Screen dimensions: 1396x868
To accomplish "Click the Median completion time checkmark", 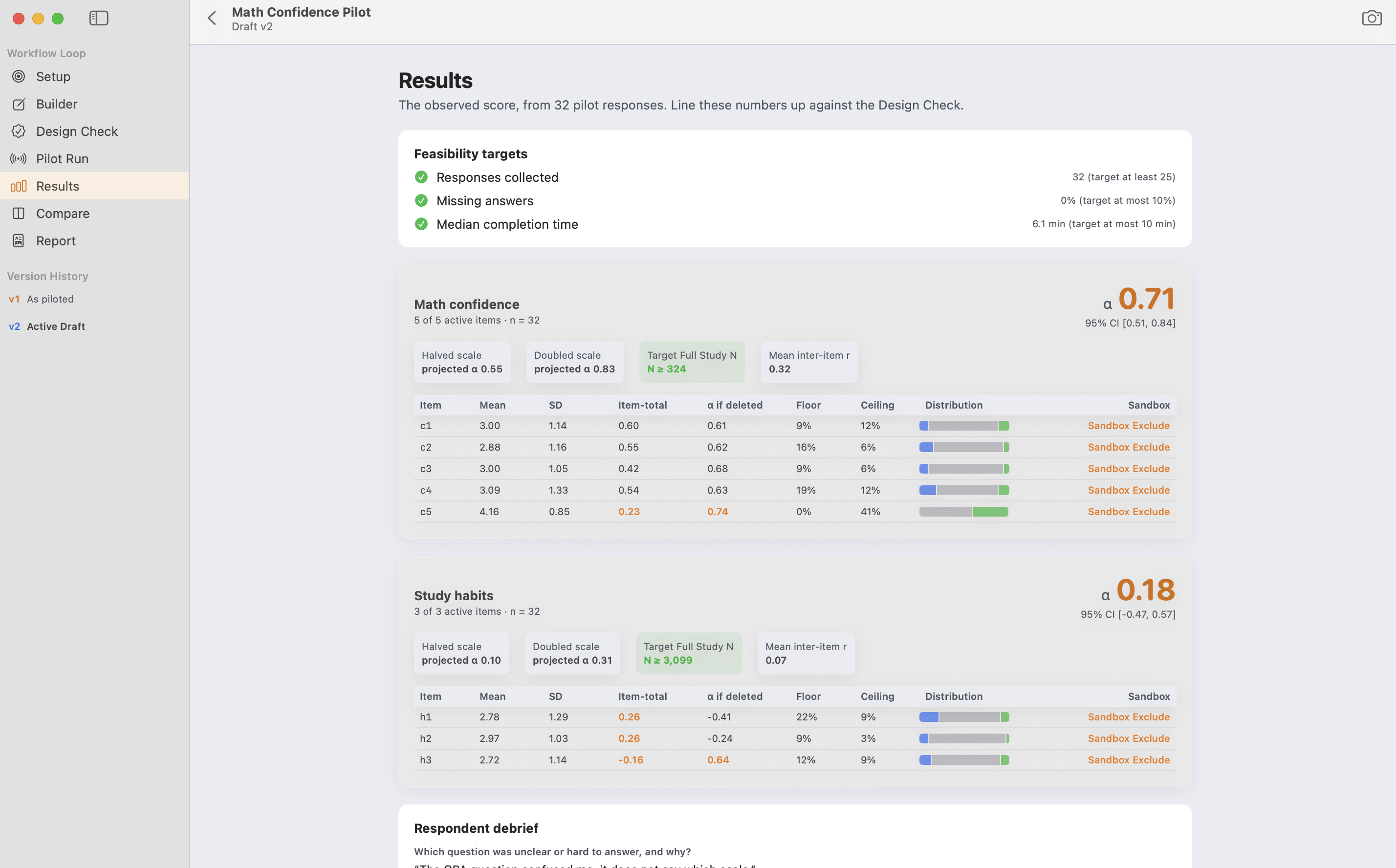I will click(x=421, y=224).
